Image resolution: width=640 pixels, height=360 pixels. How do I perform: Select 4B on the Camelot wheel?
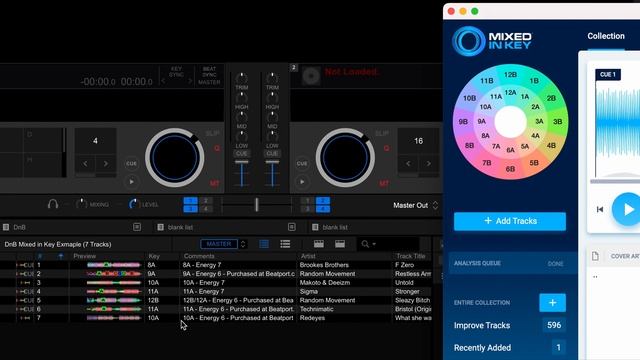[551, 145]
